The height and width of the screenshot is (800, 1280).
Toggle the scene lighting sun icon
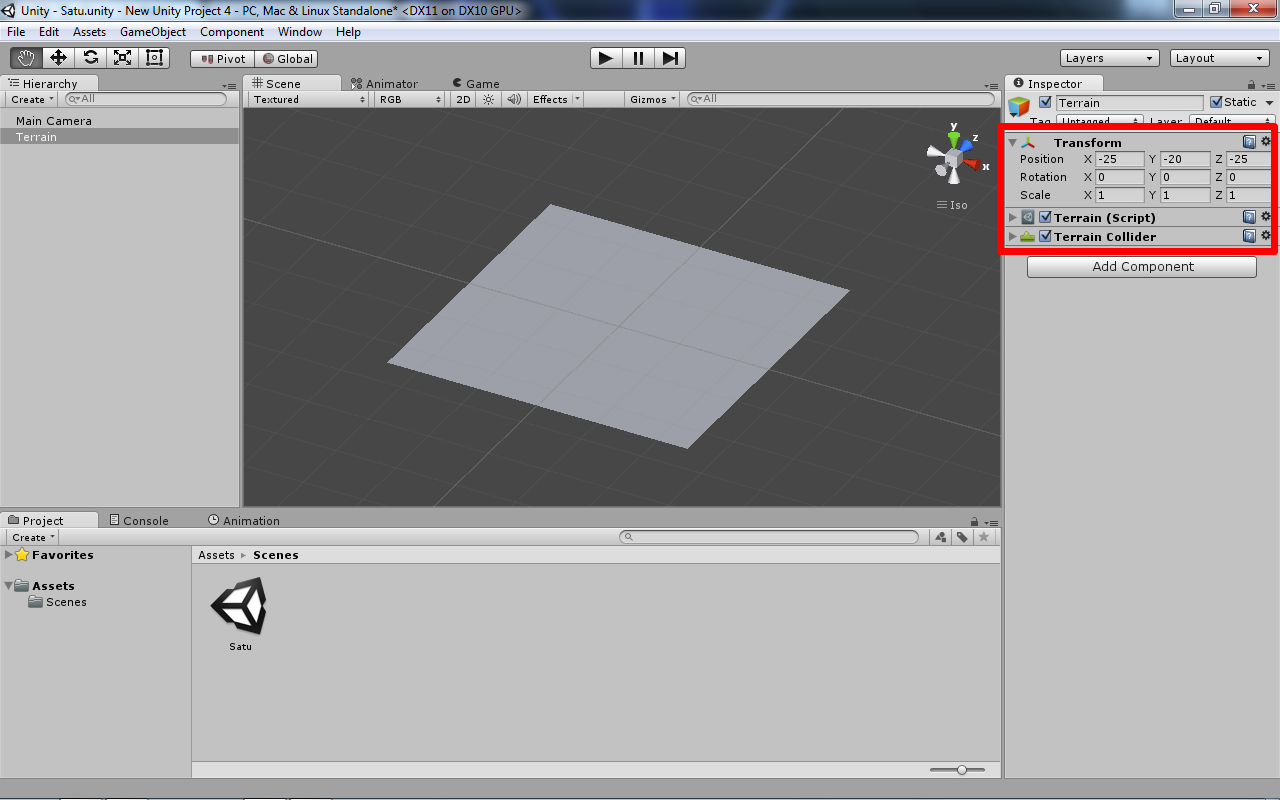pyautogui.click(x=488, y=99)
